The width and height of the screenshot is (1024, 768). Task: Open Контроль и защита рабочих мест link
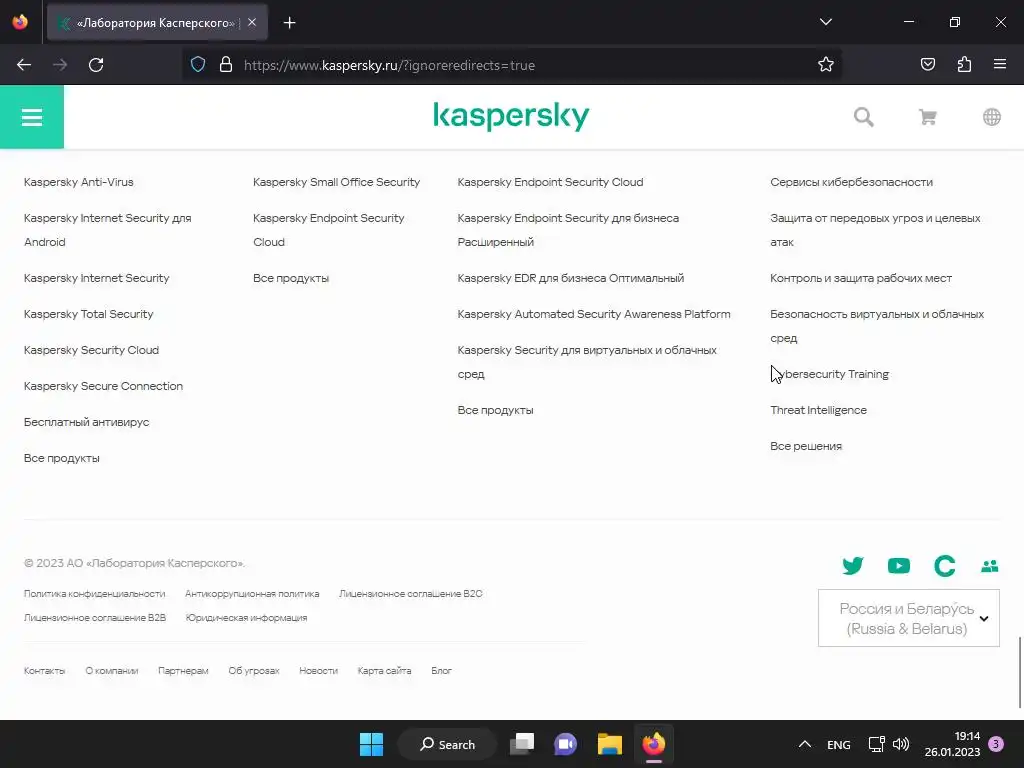[861, 278]
